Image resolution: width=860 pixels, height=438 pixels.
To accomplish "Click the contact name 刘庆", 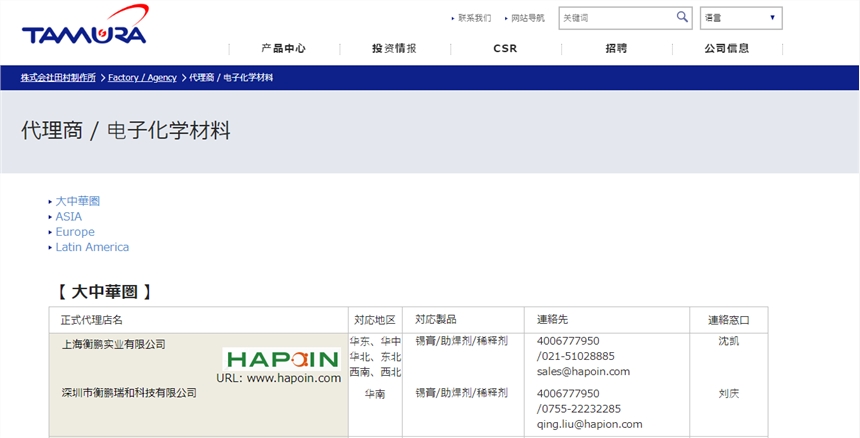I will [x=728, y=394].
